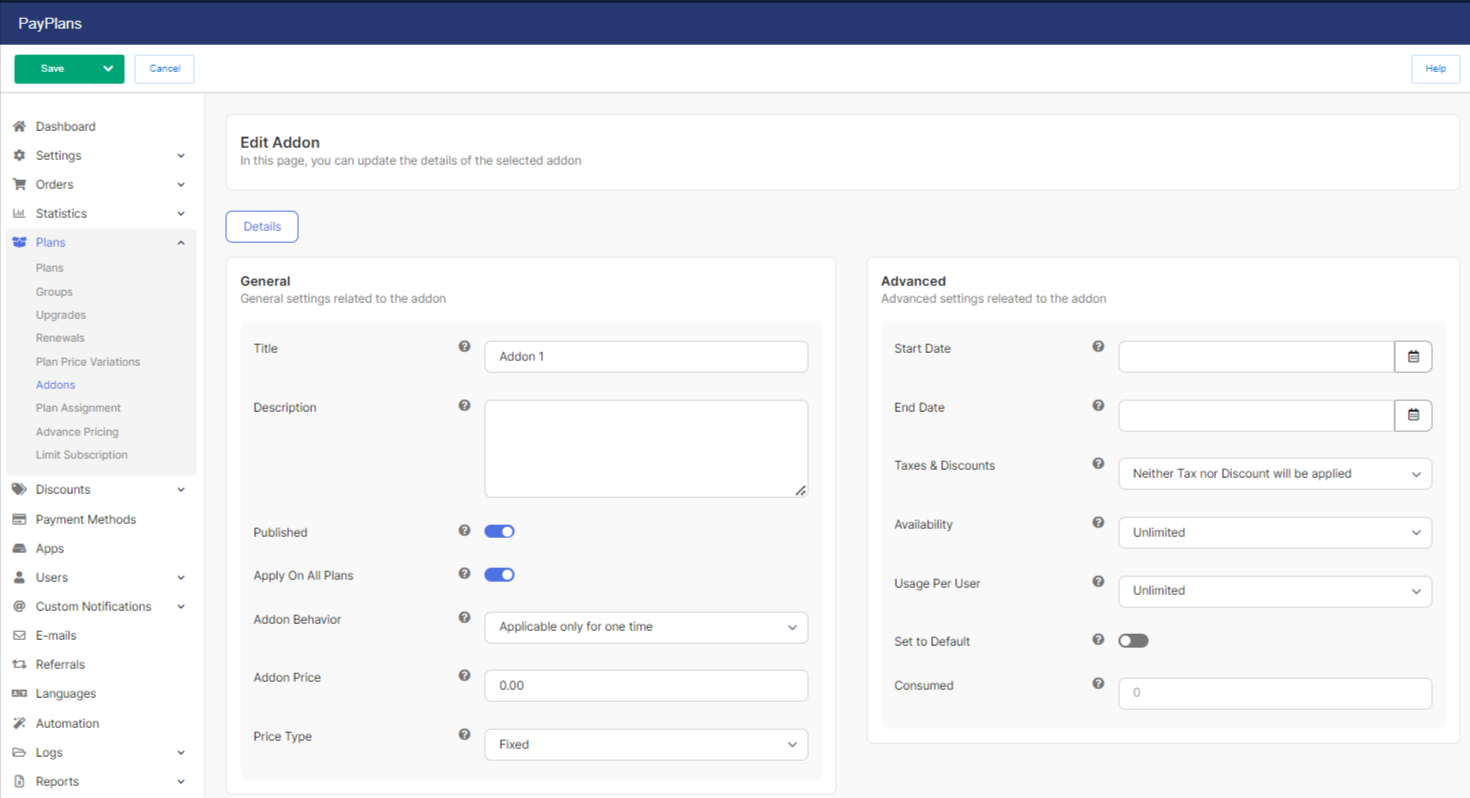
Task: Click help icon next to Title
Action: pyautogui.click(x=464, y=347)
